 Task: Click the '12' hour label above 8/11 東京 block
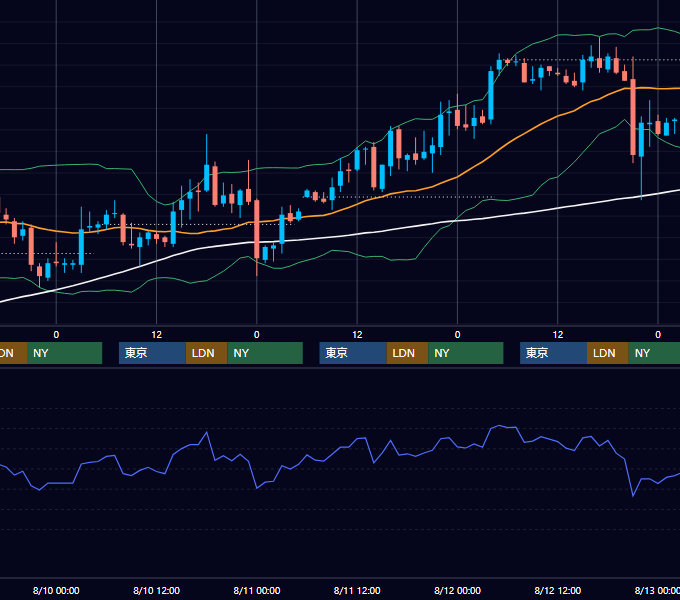[x=357, y=335]
